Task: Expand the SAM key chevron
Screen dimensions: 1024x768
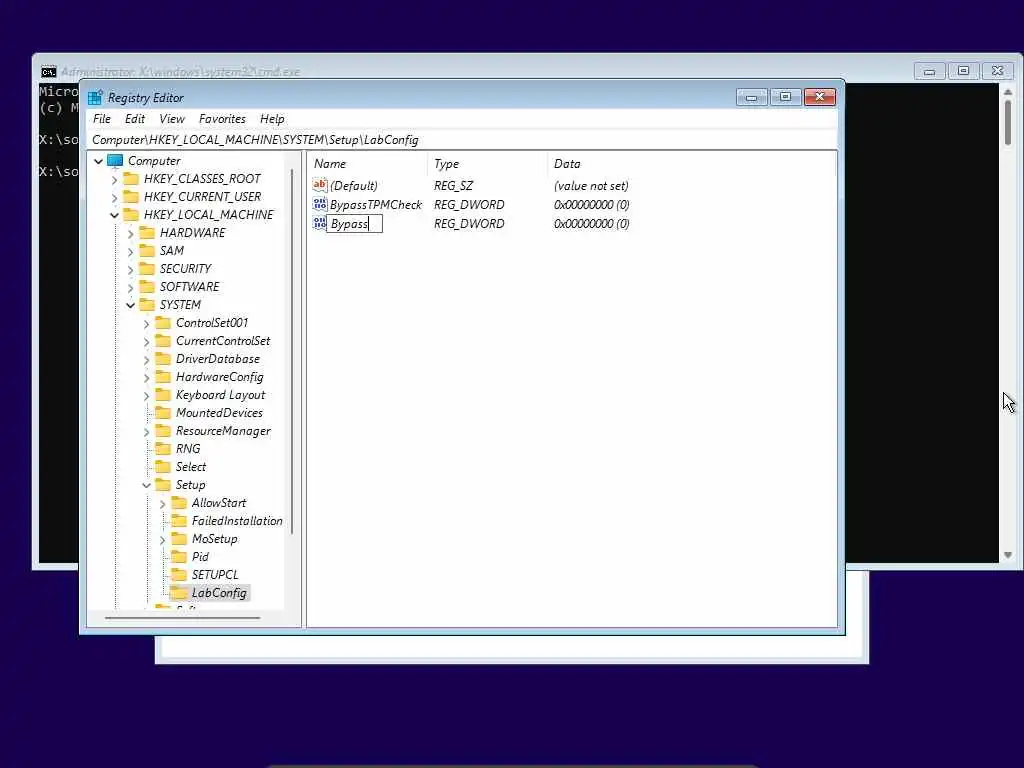Action: [x=131, y=251]
